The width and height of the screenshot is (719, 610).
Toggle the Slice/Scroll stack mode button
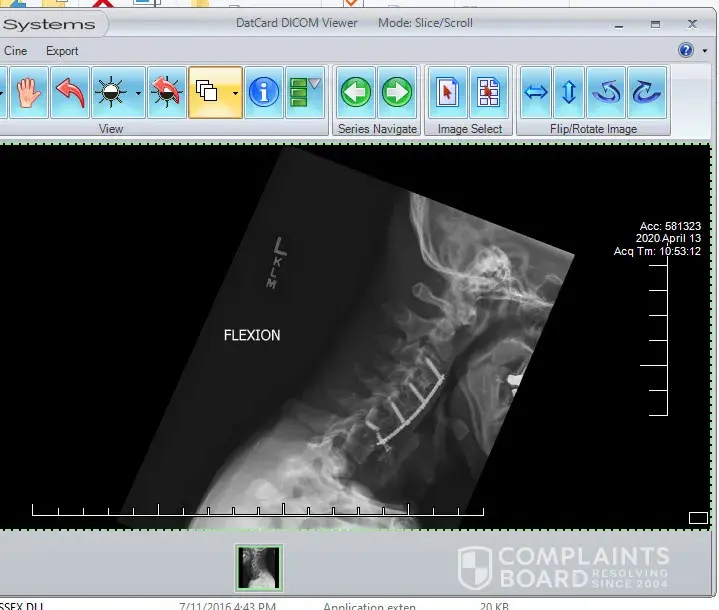(x=208, y=93)
